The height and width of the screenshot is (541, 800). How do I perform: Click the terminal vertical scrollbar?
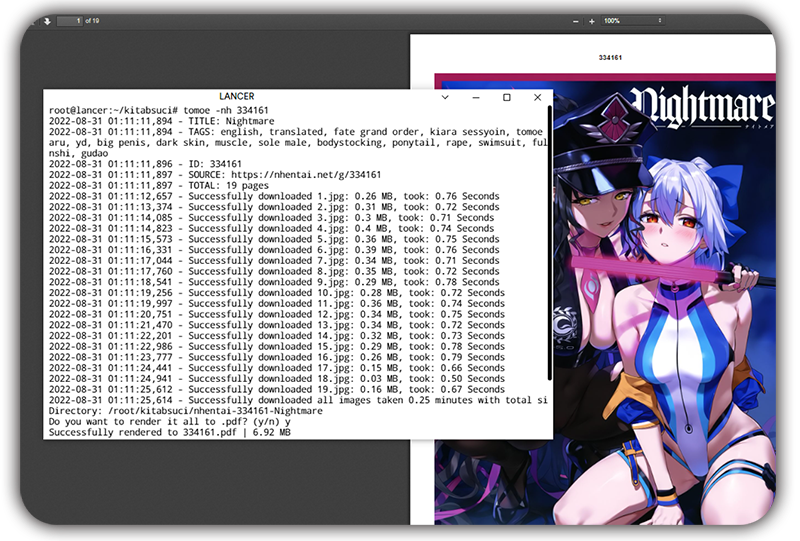(549, 250)
